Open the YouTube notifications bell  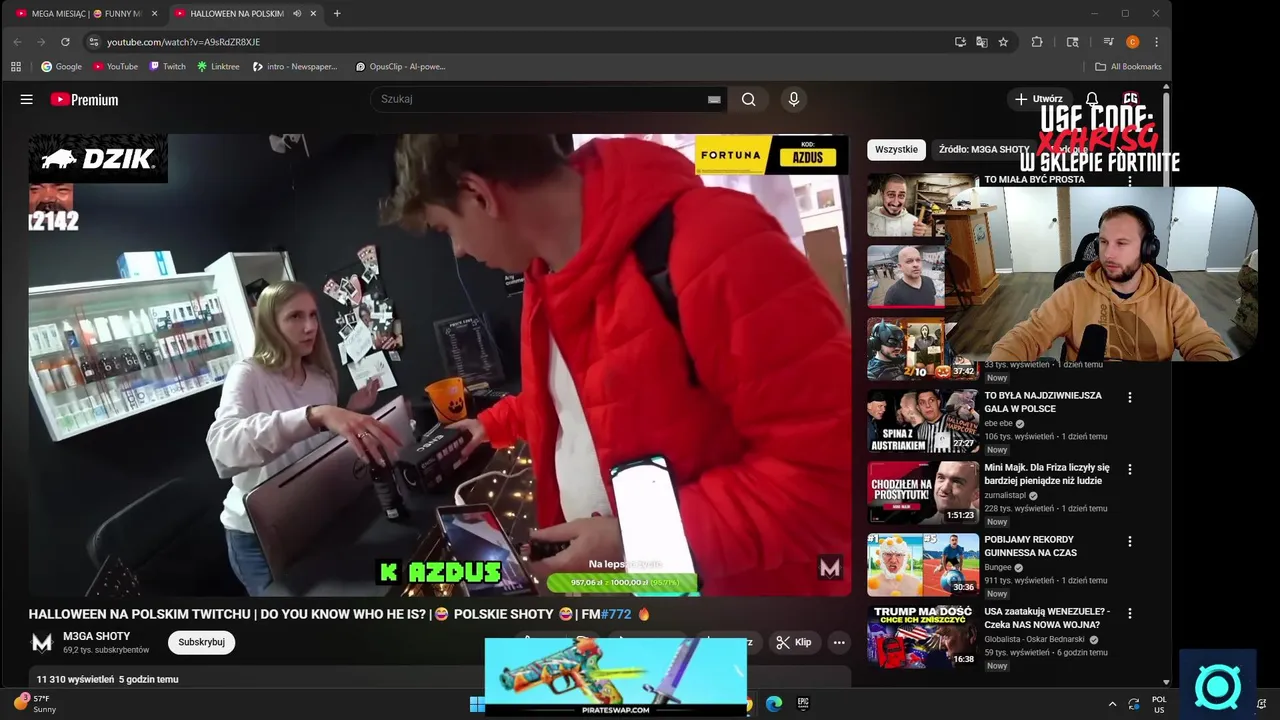pos(1092,99)
